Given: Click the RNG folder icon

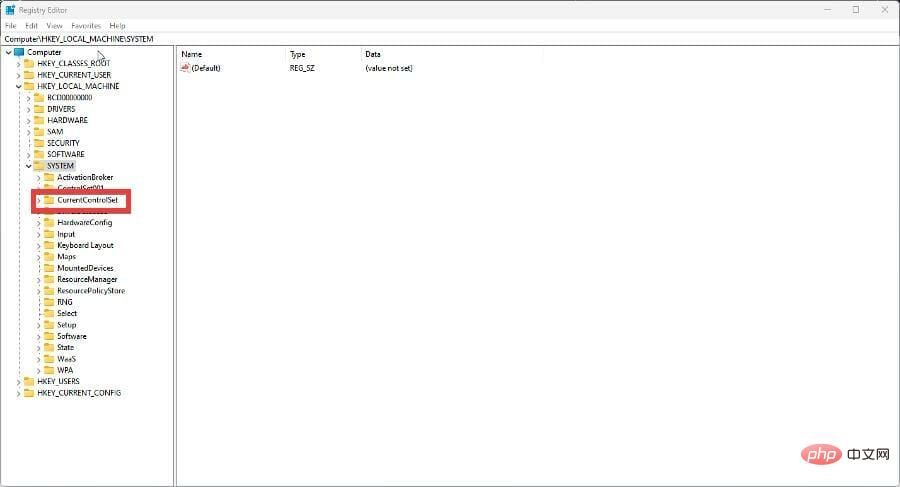Looking at the screenshot, I should pos(49,302).
